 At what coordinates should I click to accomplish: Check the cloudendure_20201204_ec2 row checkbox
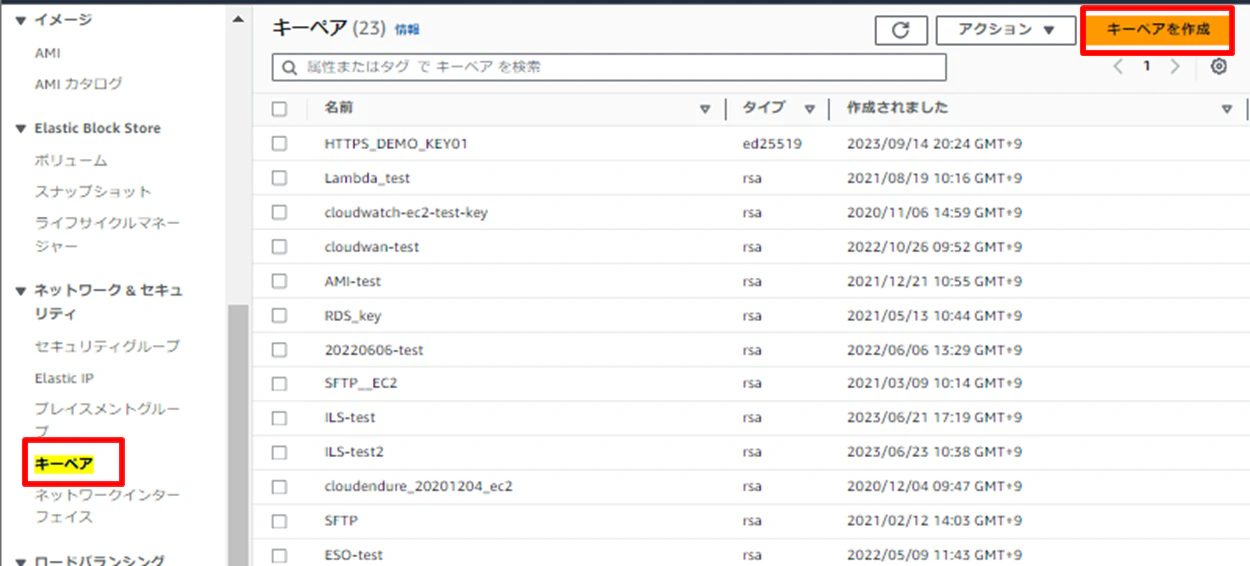pyautogui.click(x=279, y=486)
